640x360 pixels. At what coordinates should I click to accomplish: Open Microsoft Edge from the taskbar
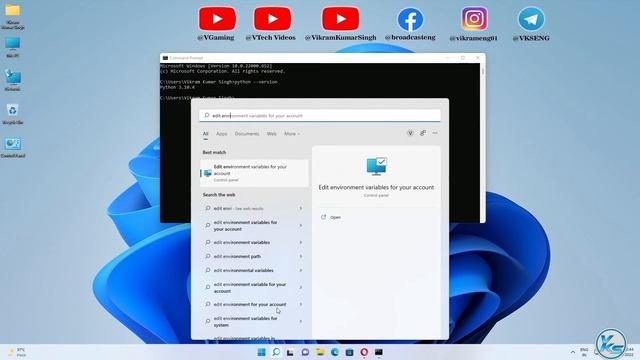335,352
